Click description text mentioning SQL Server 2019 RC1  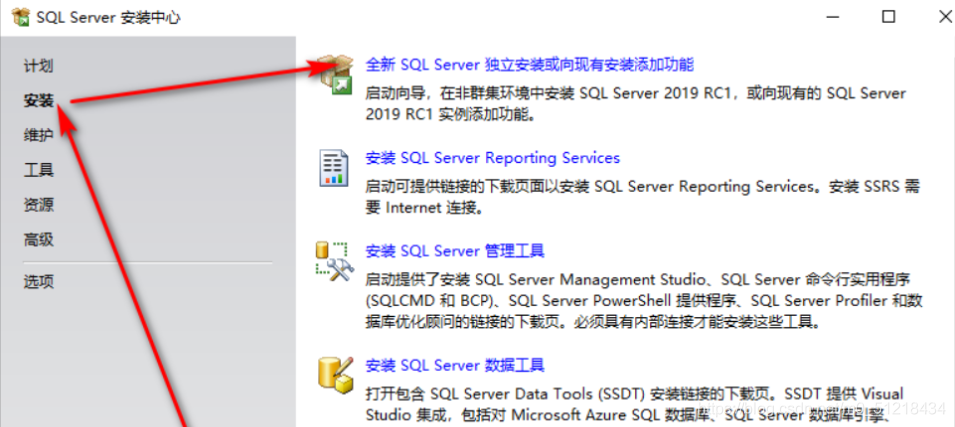[x=635, y=104]
